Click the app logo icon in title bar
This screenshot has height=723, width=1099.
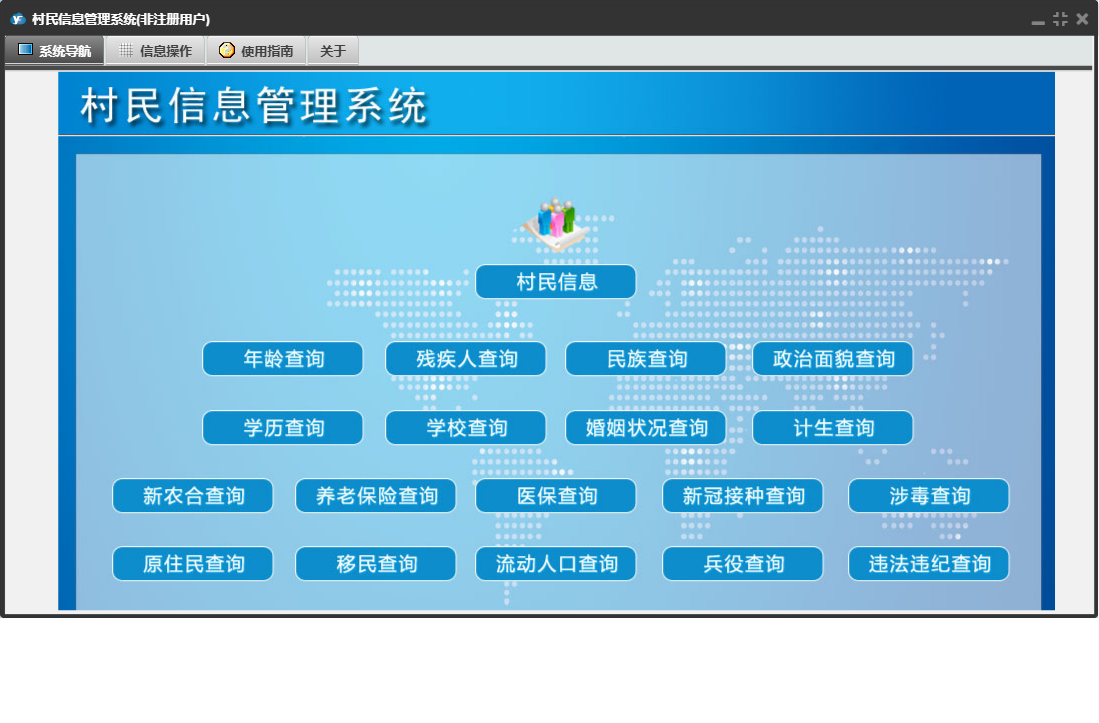(x=17, y=19)
